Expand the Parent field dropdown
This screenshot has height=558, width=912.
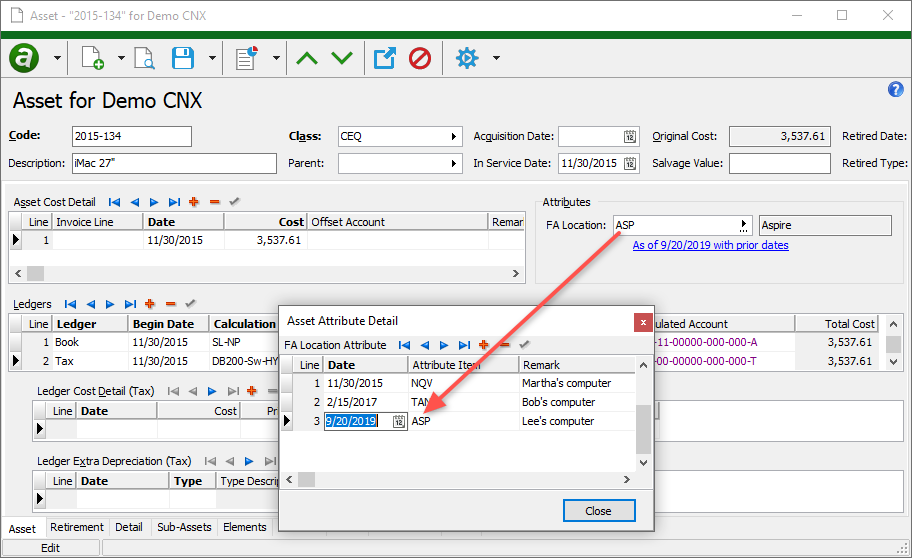pyautogui.click(x=455, y=163)
